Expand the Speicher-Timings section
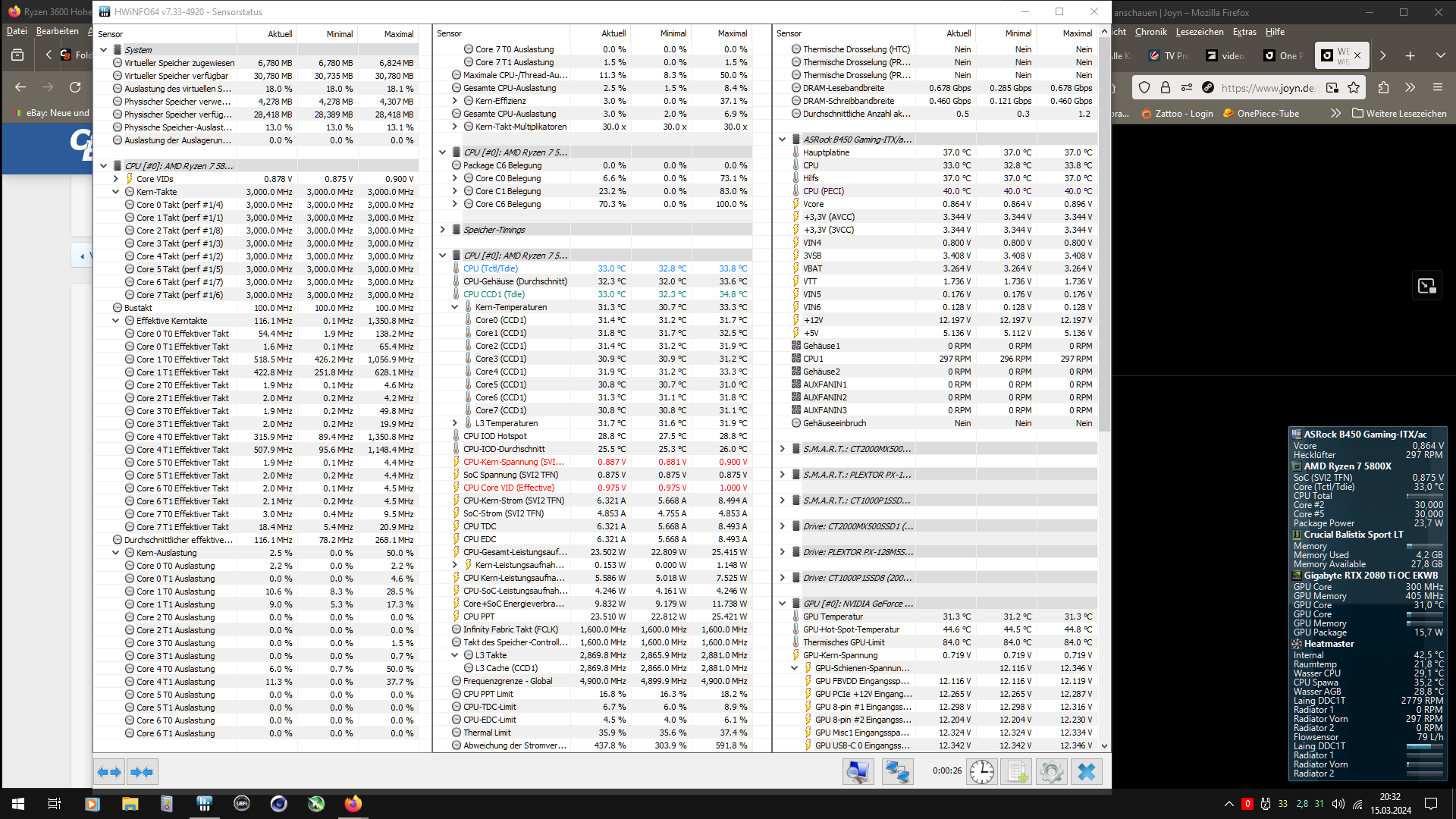The width and height of the screenshot is (1456, 819). tap(443, 230)
